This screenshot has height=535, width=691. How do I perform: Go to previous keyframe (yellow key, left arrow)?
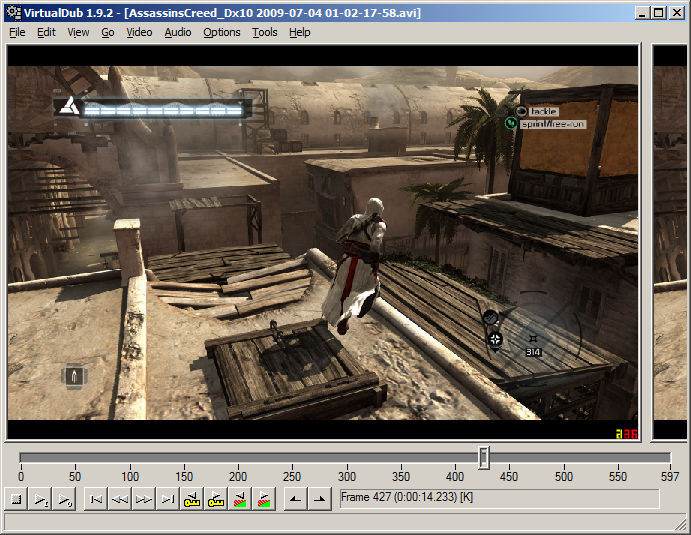click(192, 499)
